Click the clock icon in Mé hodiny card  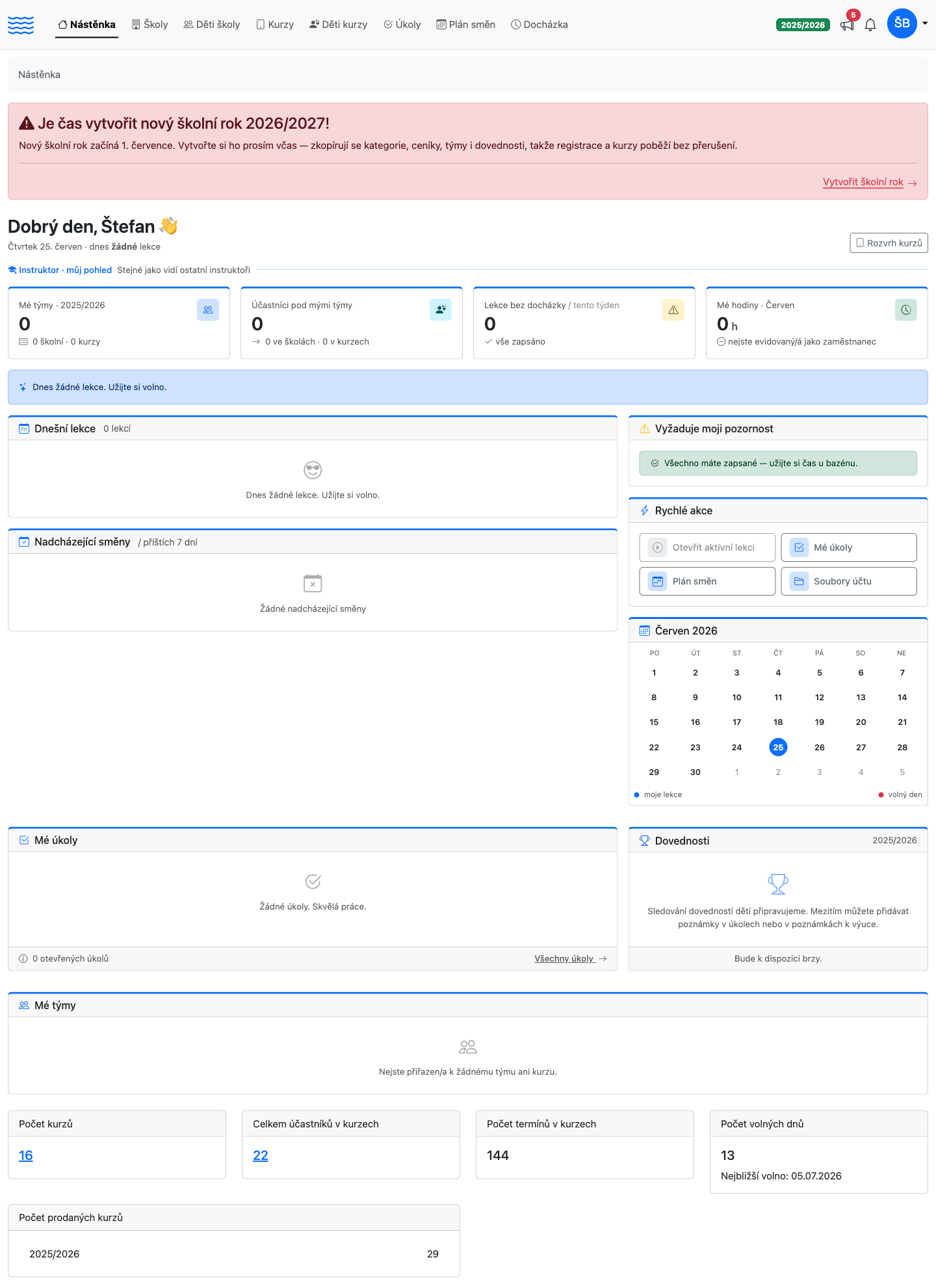point(906,310)
